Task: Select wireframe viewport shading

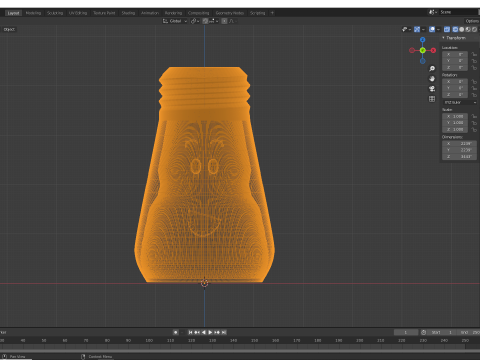Action: (455, 29)
